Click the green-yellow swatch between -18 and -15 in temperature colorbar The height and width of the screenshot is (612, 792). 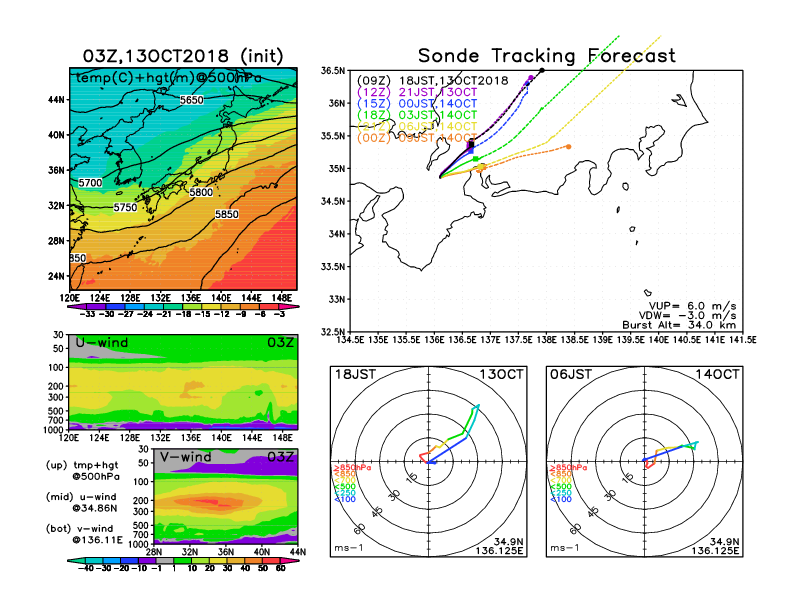click(x=192, y=307)
